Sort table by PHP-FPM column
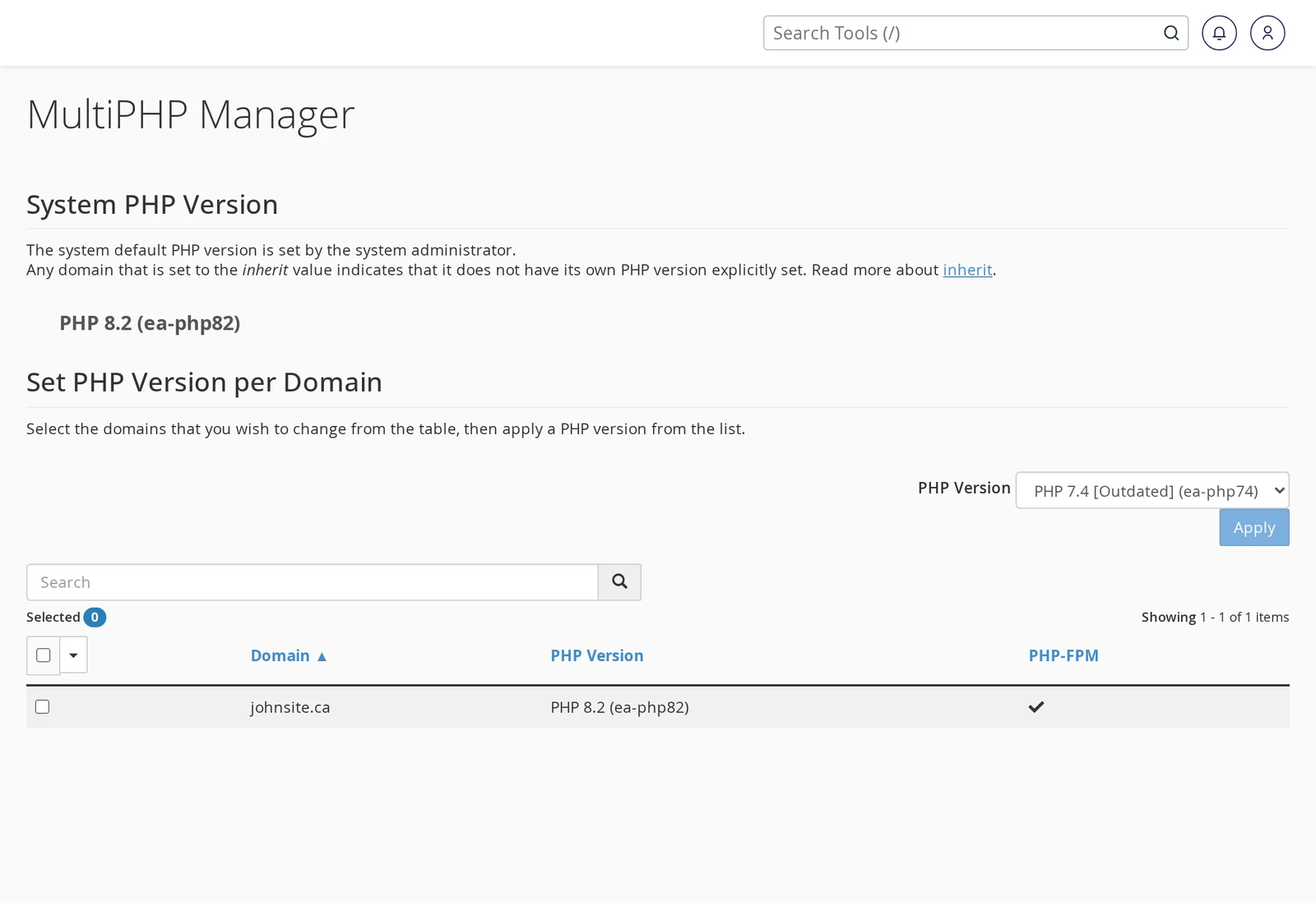The image size is (1316, 903). point(1063,655)
